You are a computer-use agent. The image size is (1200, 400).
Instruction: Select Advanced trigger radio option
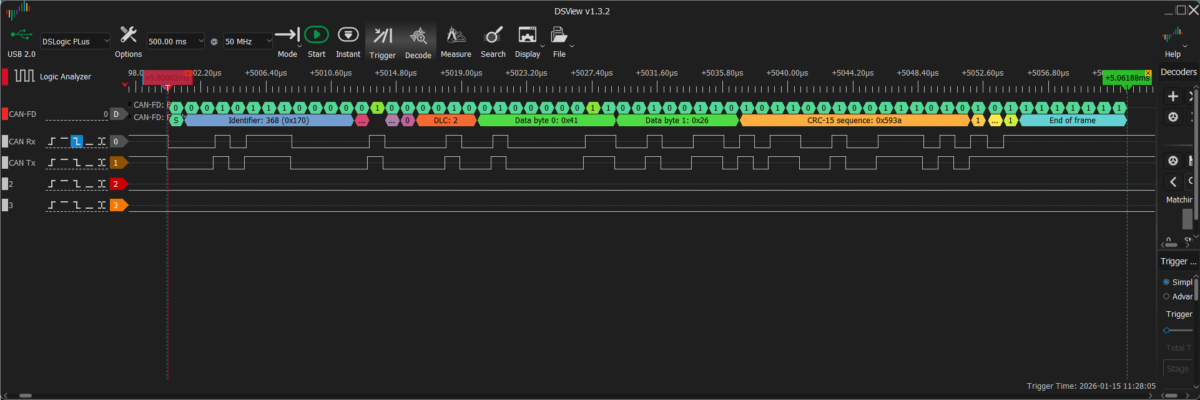pos(1167,296)
